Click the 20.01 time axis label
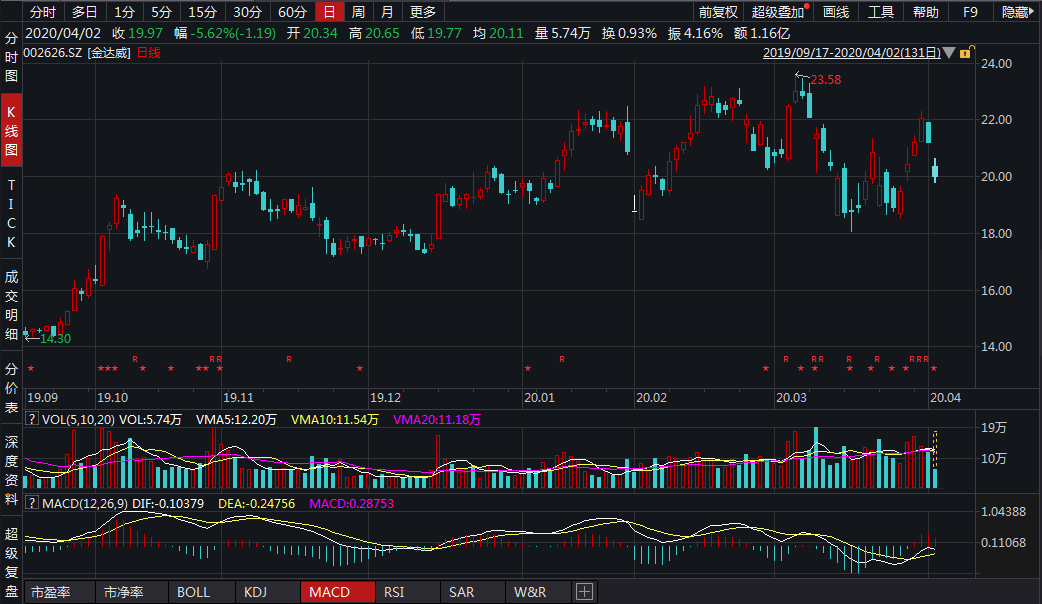1042x604 pixels. (x=539, y=397)
